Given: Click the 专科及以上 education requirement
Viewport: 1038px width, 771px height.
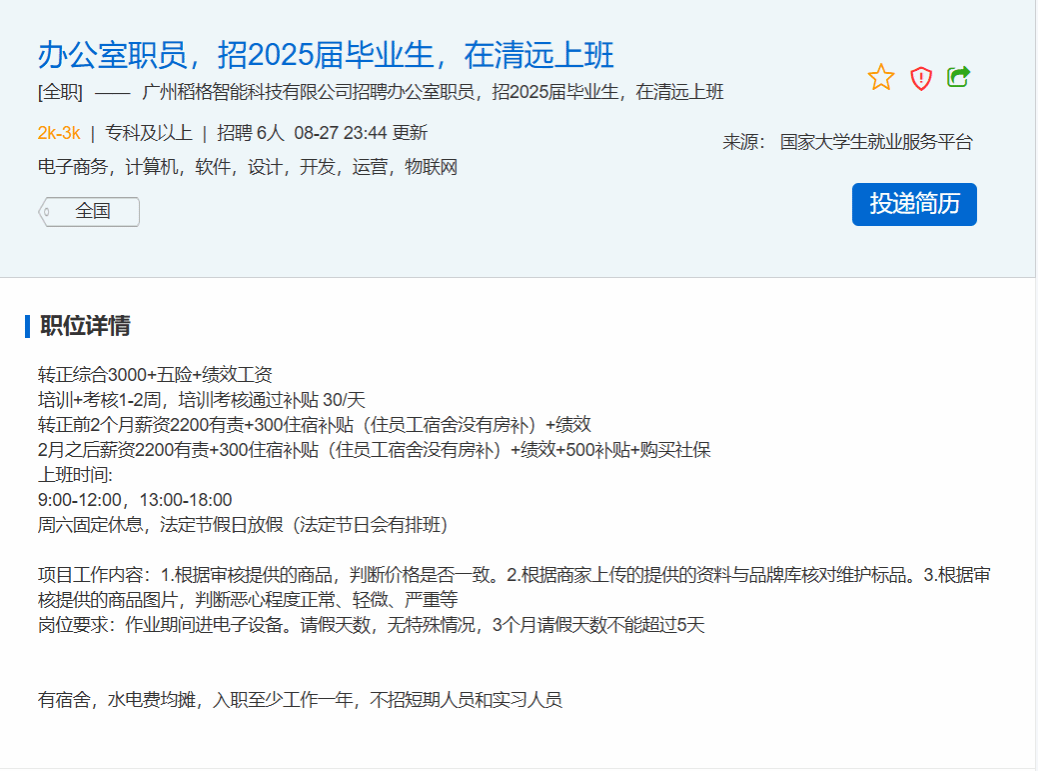Looking at the screenshot, I should coord(149,133).
